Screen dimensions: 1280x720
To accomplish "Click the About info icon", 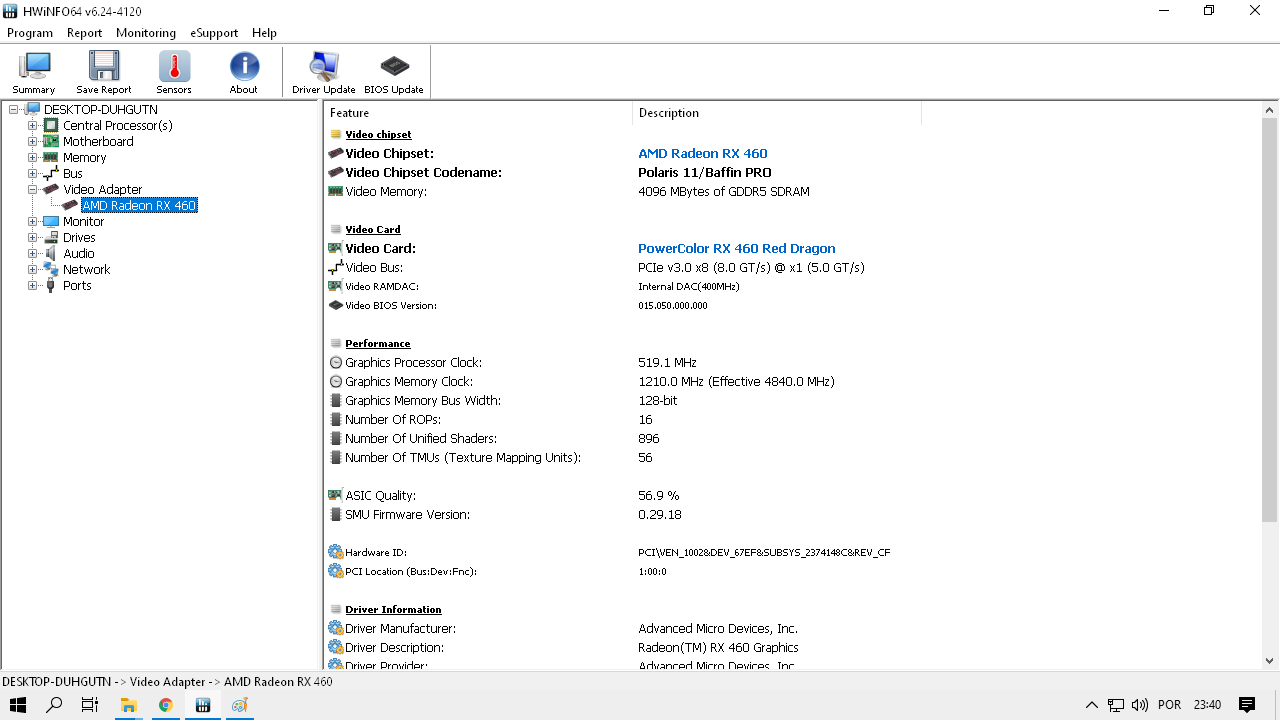I will [244, 66].
